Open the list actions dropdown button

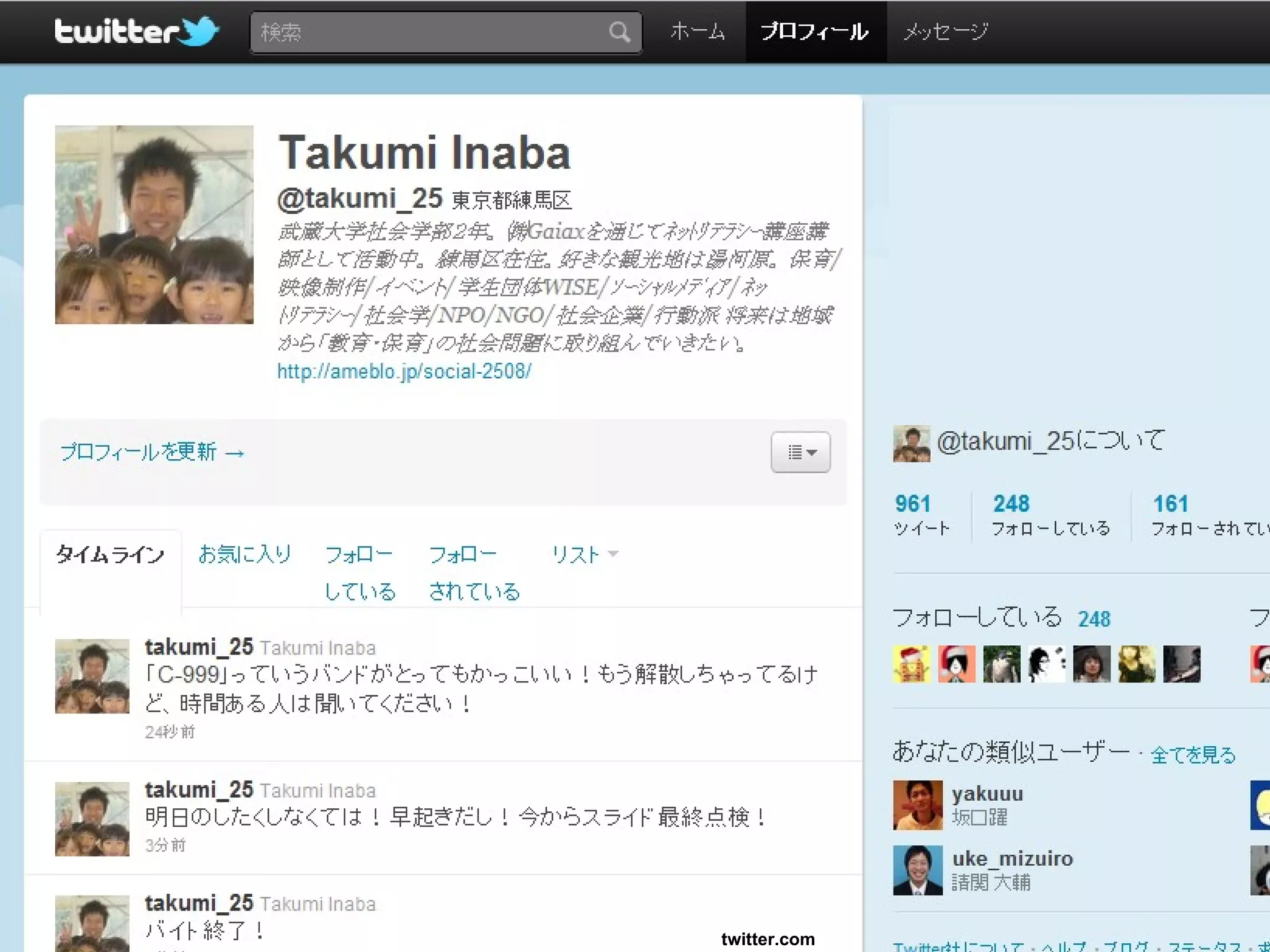click(x=800, y=452)
